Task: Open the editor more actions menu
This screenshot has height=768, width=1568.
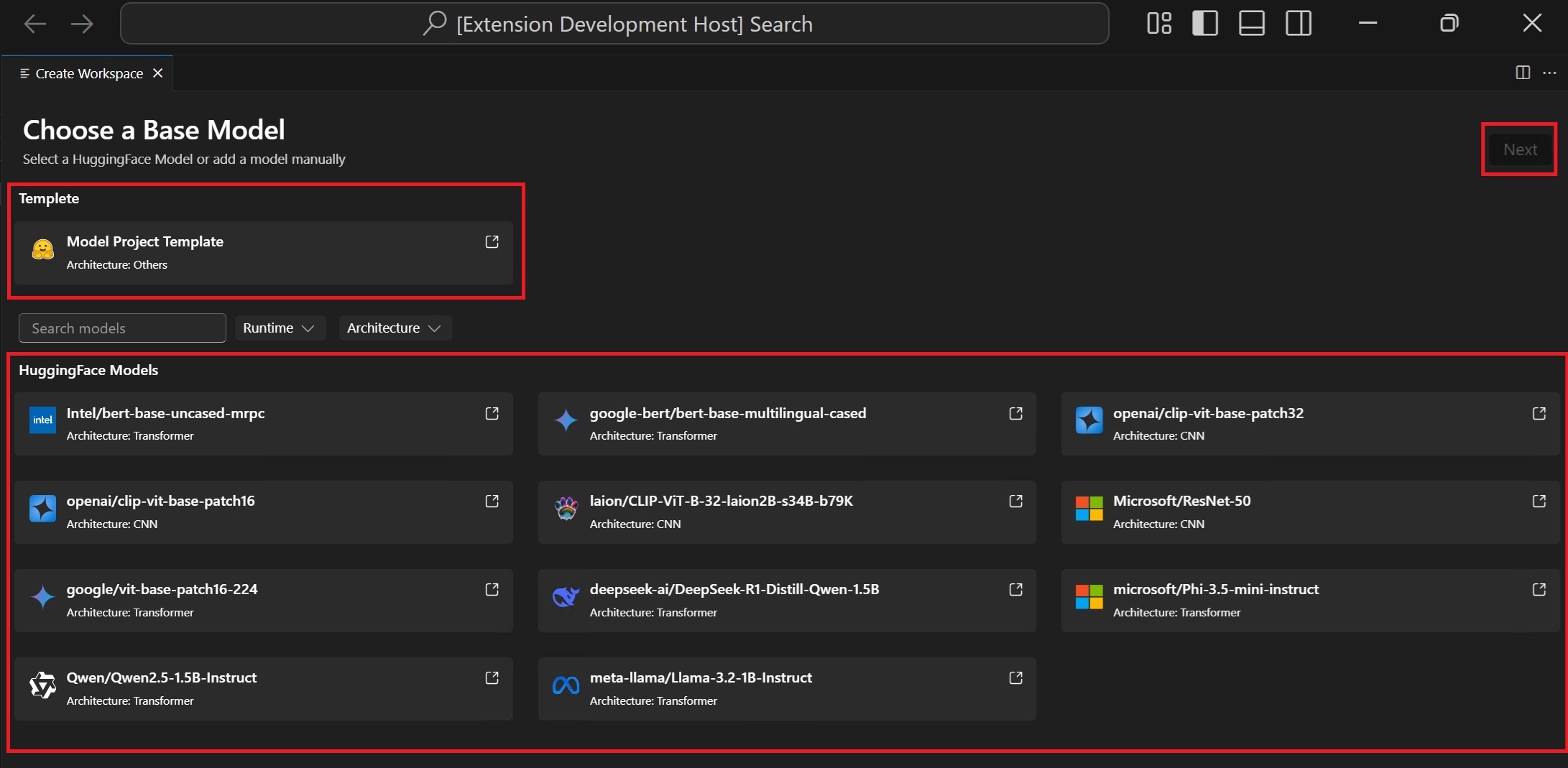Action: (1549, 73)
